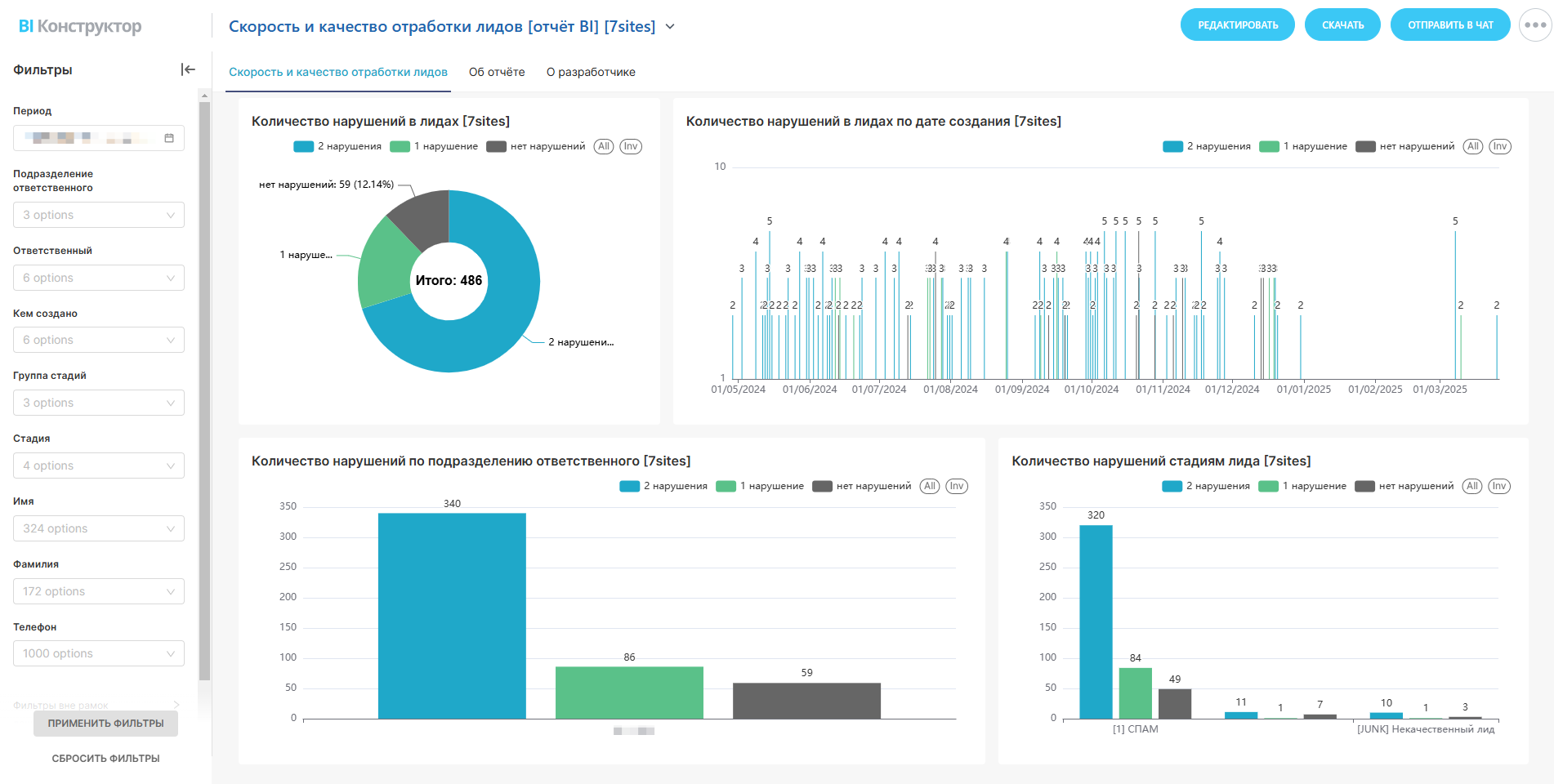The image size is (1554, 784).
Task: Open the three-dots more options menu
Action: 1535,24
